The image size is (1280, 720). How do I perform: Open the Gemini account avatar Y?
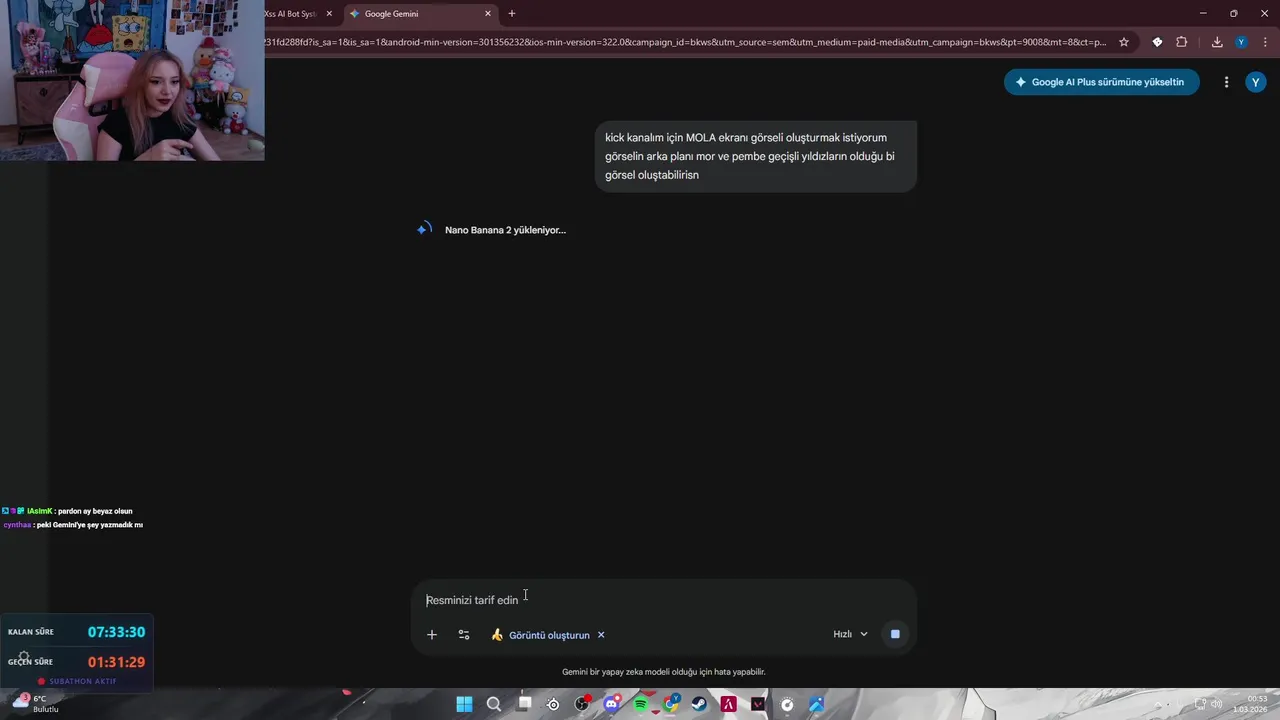(x=1256, y=82)
